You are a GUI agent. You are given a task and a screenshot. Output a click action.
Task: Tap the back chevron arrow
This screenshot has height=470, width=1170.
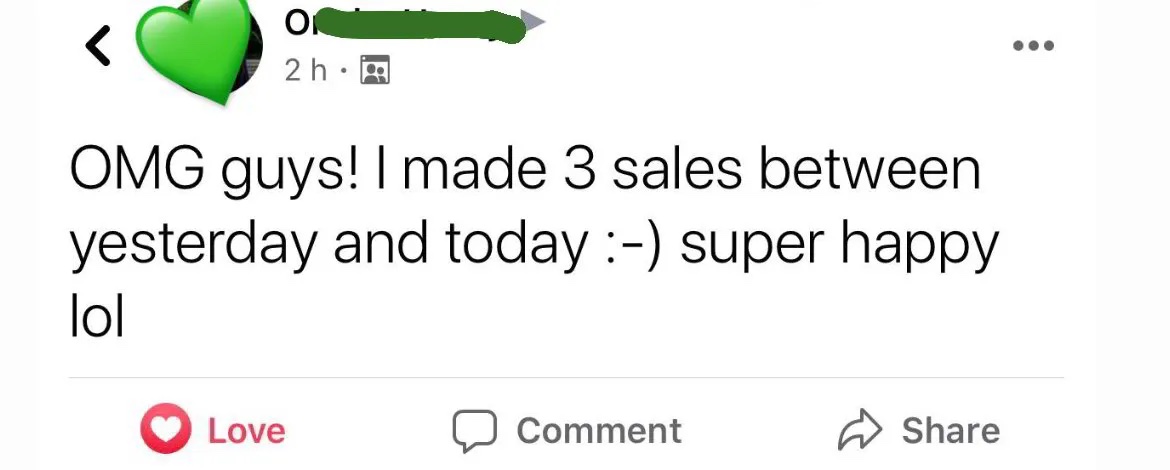click(x=97, y=48)
